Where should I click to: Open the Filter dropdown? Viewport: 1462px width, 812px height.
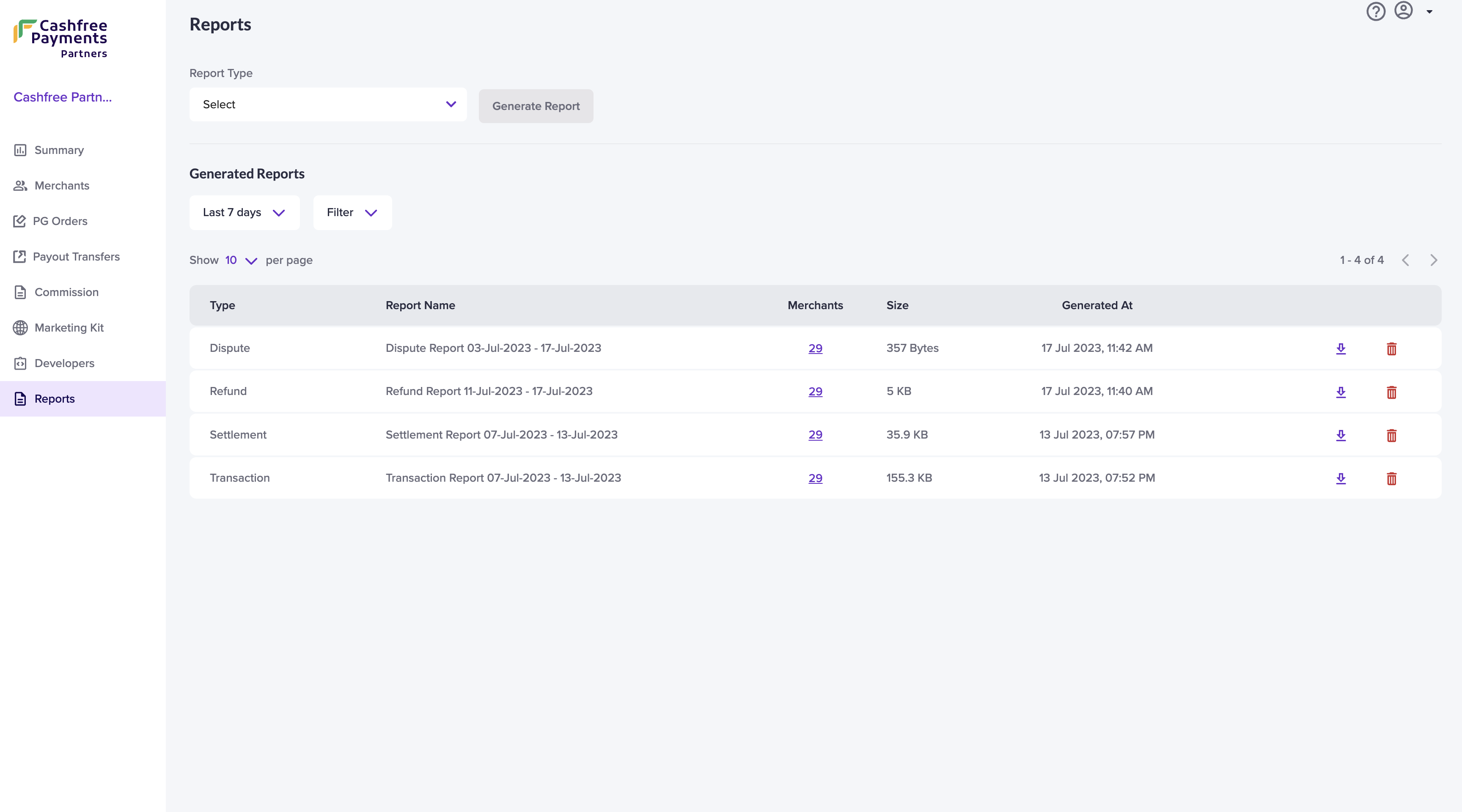coord(352,213)
